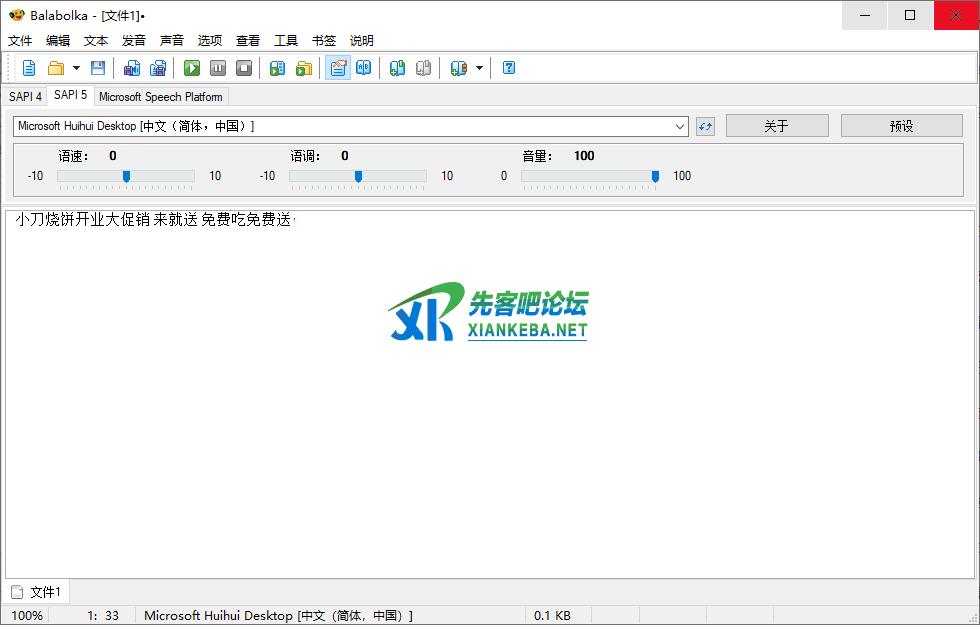This screenshot has height=625, width=980.
Task: Select the 文件1 document tab at bottom
Action: point(37,592)
